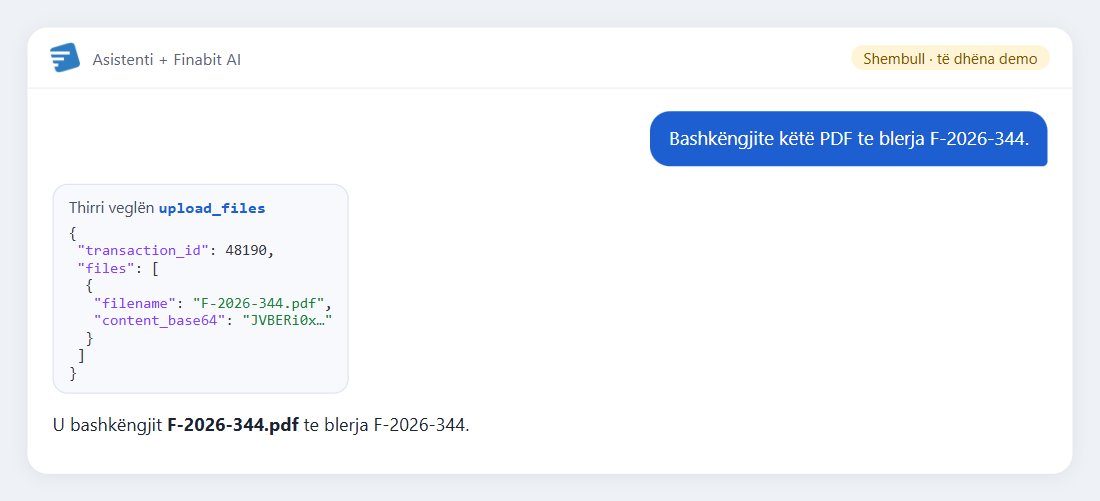The height and width of the screenshot is (501, 1100).
Task: Click the Finabit logo icon
Action: 65,58
